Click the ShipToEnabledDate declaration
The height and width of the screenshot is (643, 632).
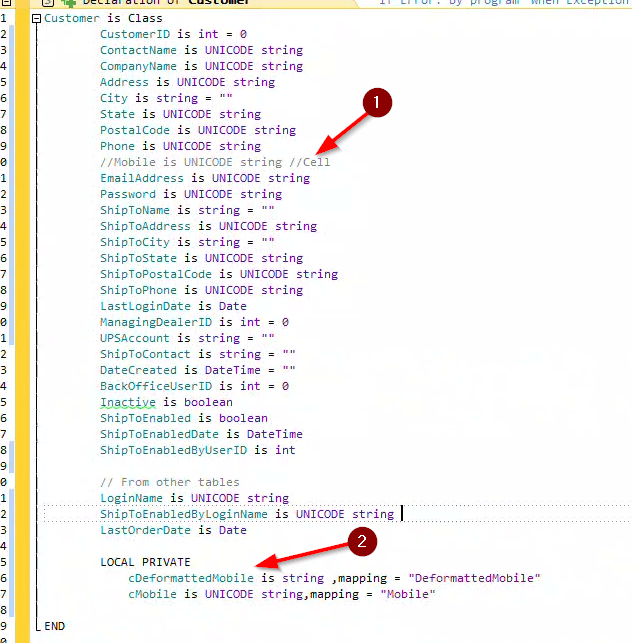tap(201, 434)
